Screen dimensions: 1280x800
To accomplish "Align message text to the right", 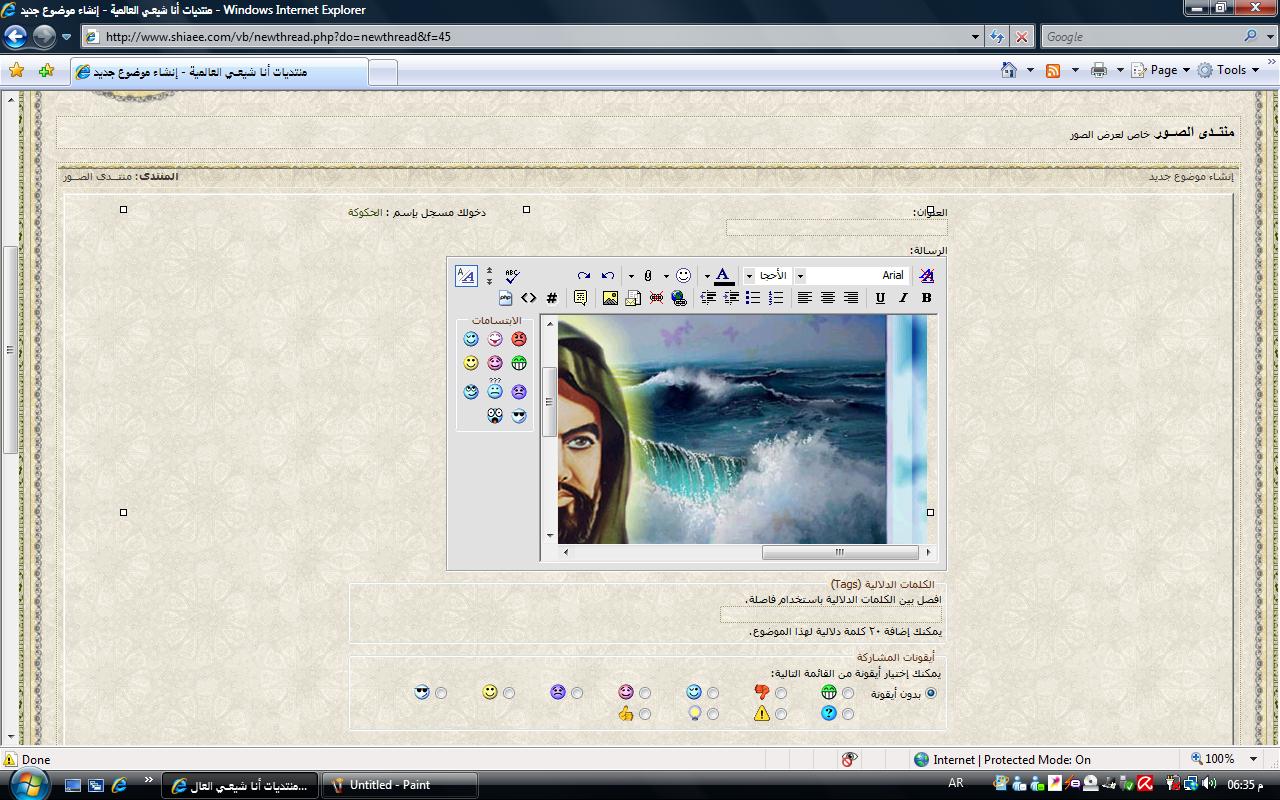I will click(851, 298).
